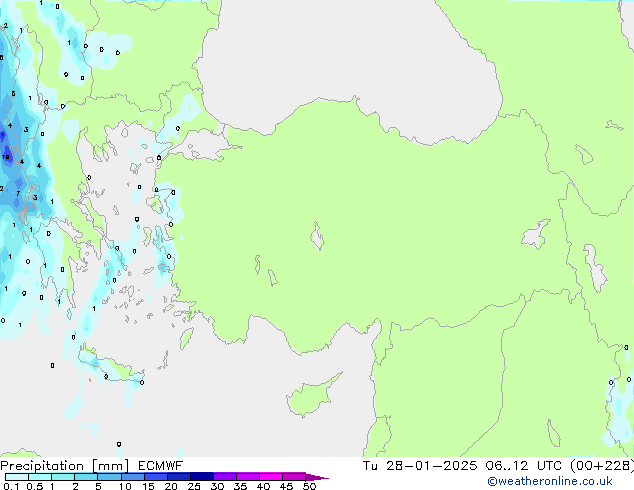Click the 'Tu 28-01-2025' forecast date label

coord(420,466)
